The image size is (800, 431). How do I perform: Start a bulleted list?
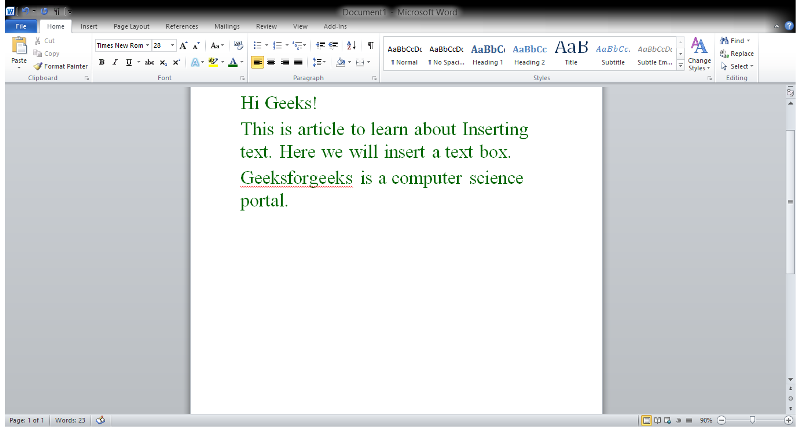coord(258,45)
